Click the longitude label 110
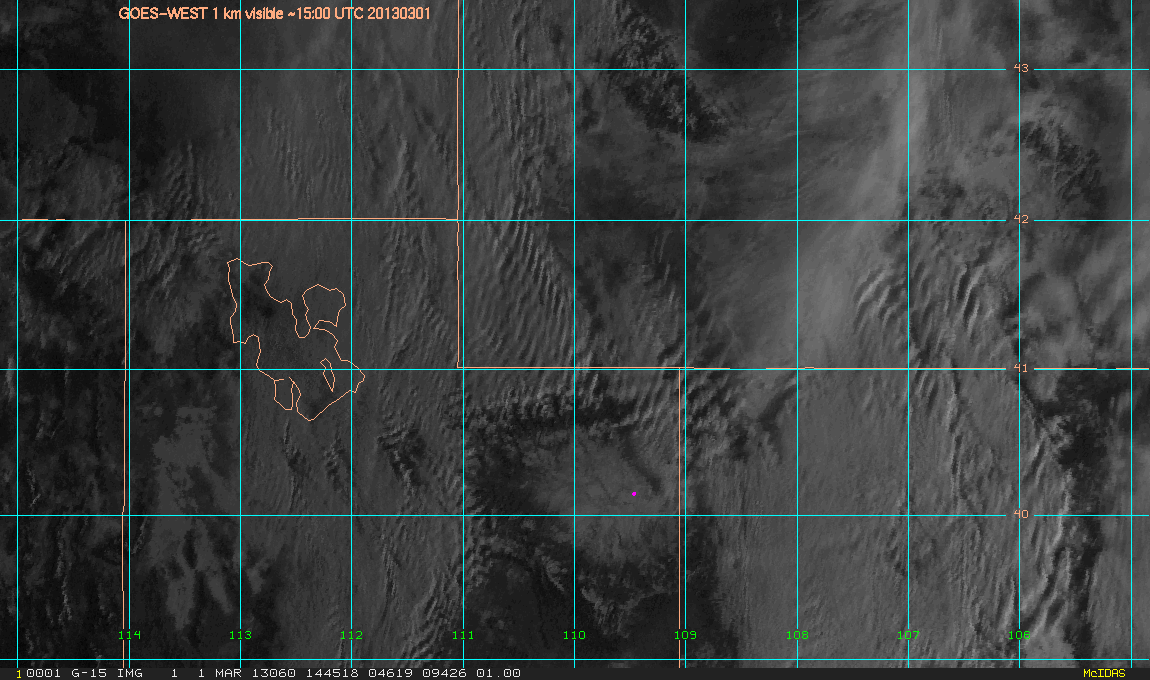Image resolution: width=1150 pixels, height=680 pixels. [574, 635]
